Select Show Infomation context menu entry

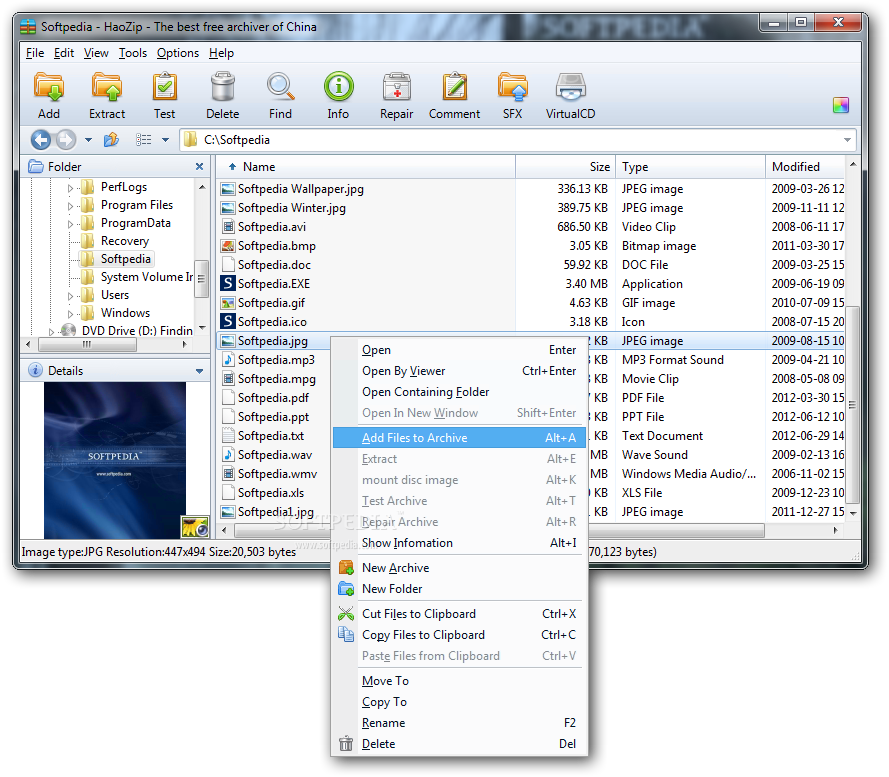pos(459,543)
